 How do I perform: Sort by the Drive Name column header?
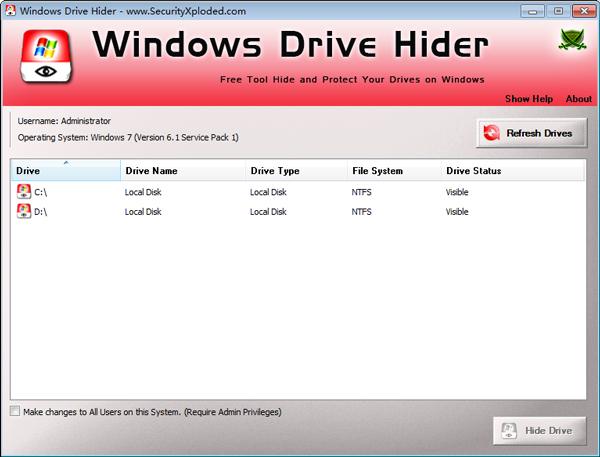click(183, 170)
